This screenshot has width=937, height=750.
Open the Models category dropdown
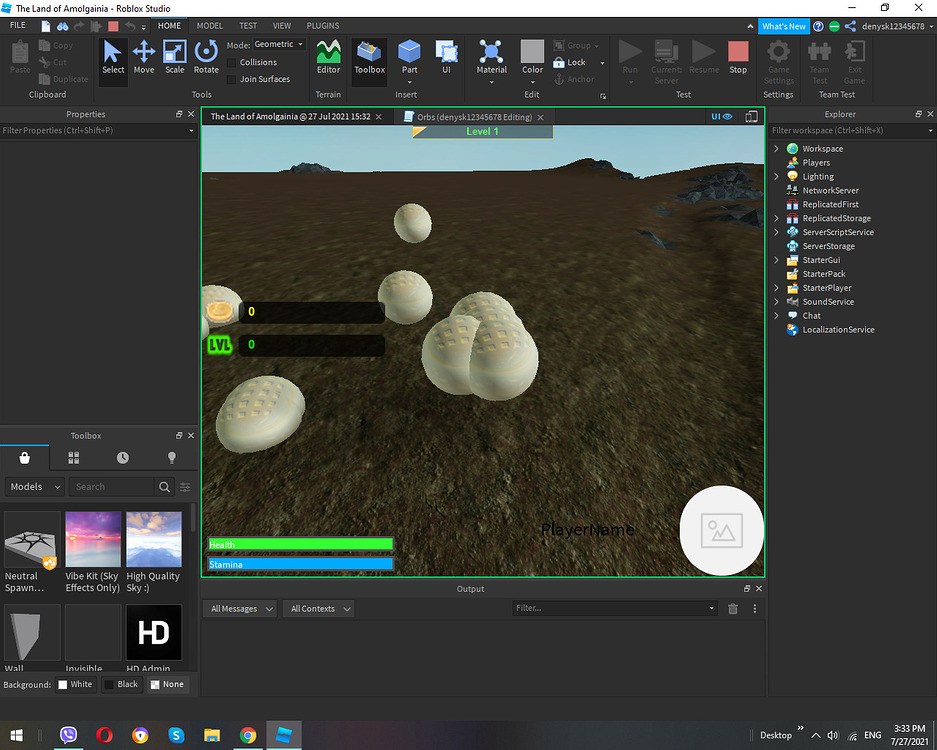pos(35,487)
